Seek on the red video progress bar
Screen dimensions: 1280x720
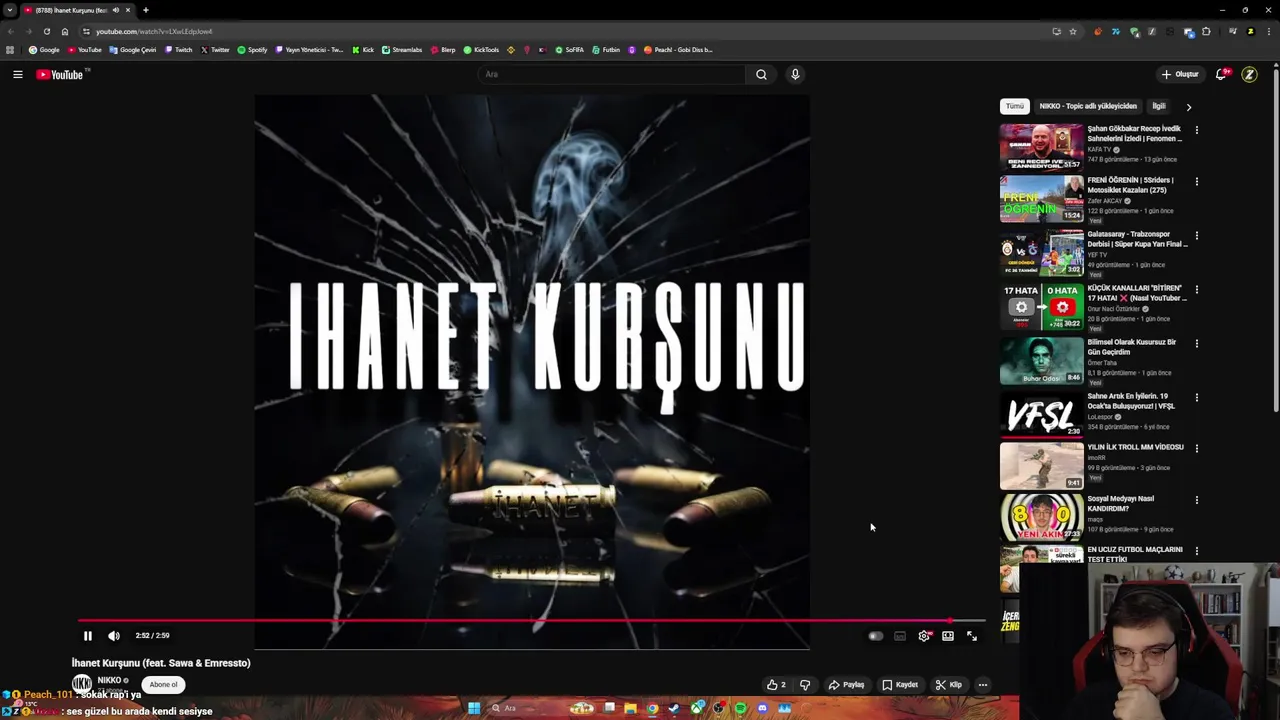[x=531, y=620]
